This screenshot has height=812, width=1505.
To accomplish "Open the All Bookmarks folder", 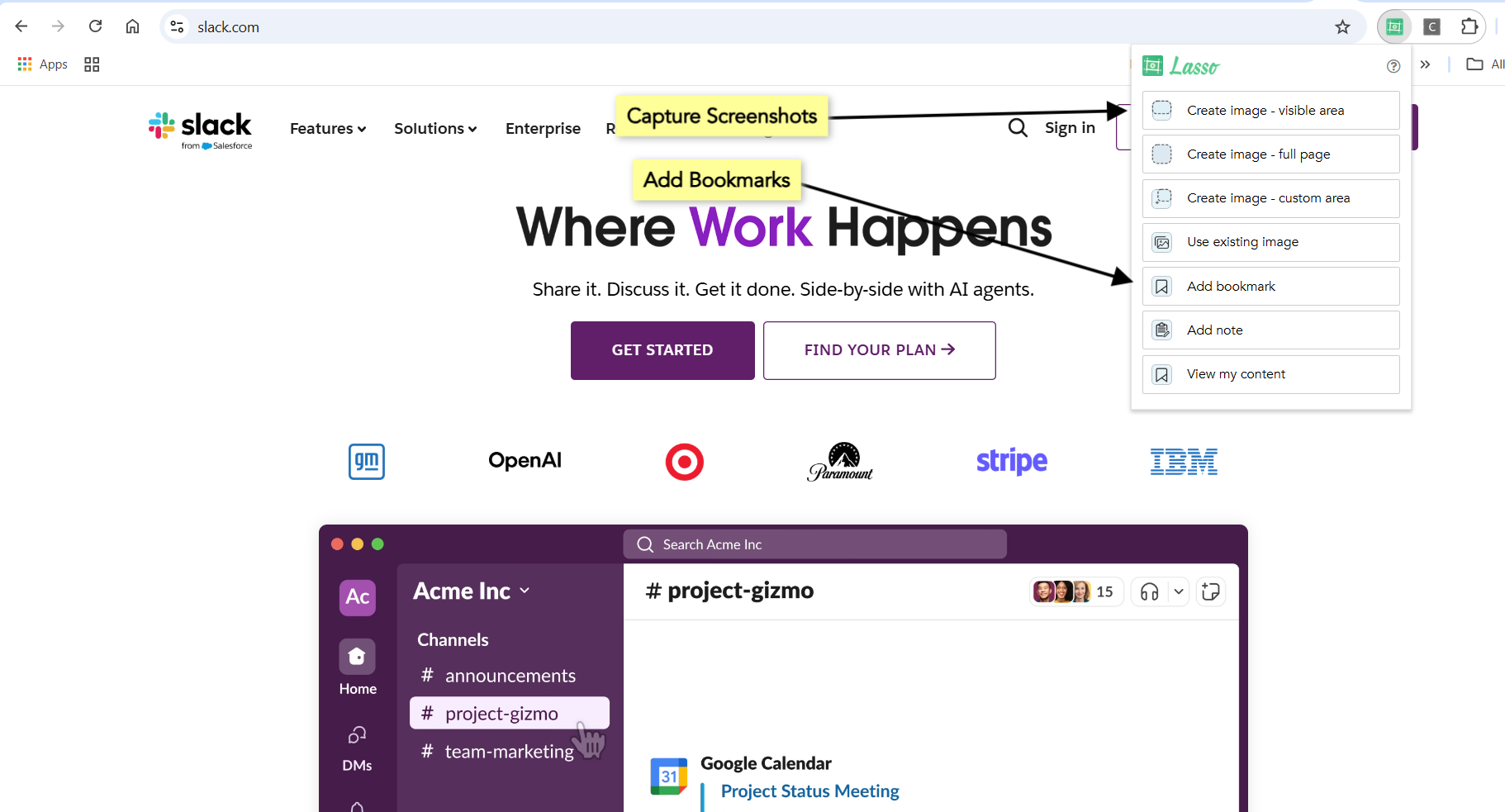I will 1485,64.
